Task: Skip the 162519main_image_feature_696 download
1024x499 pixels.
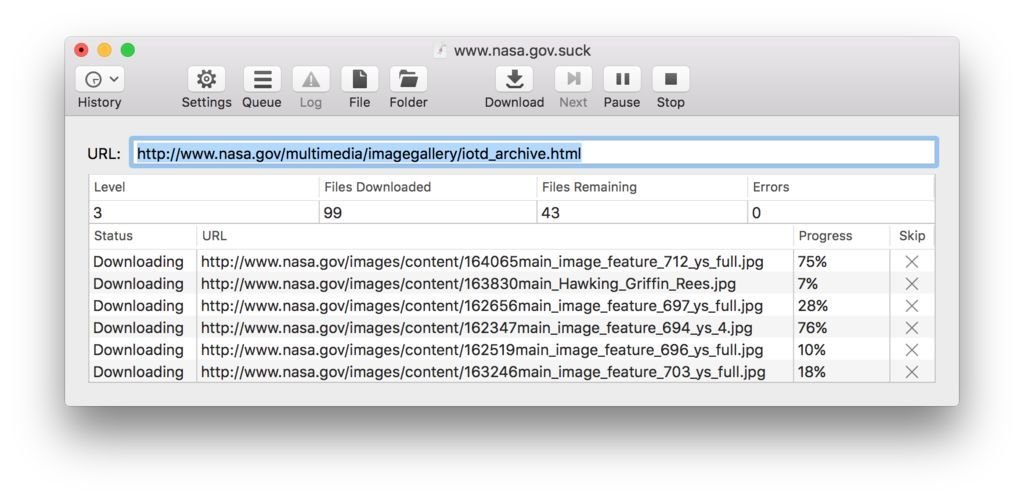Action: (x=912, y=350)
